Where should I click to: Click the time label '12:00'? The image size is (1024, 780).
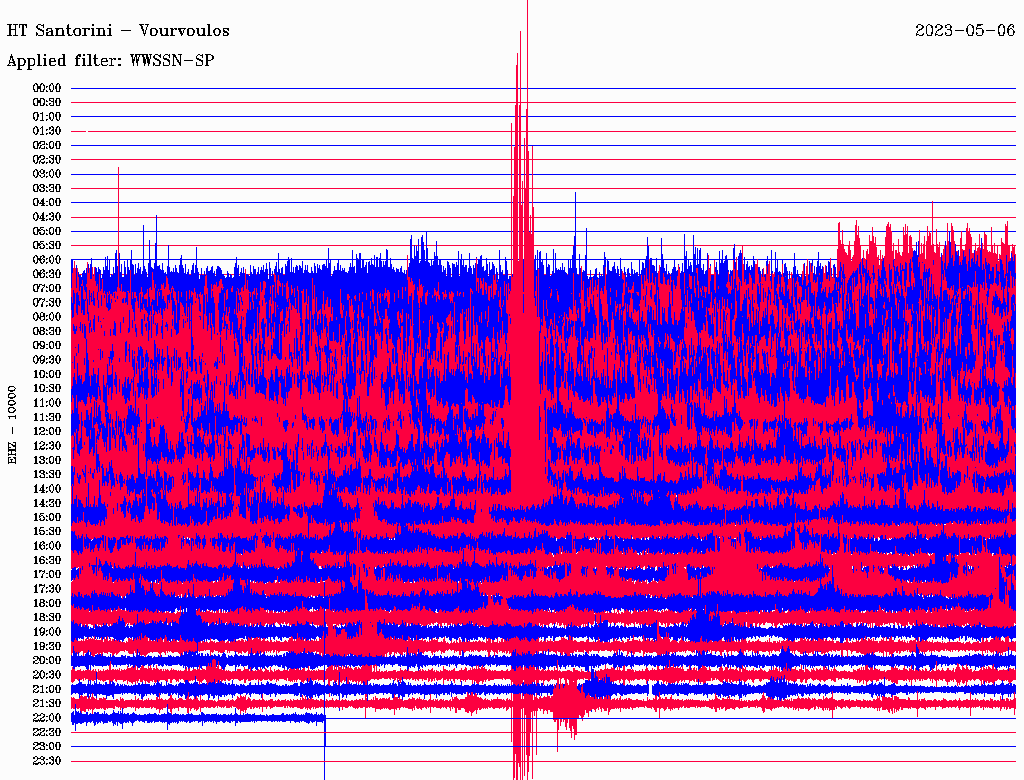coord(47,432)
